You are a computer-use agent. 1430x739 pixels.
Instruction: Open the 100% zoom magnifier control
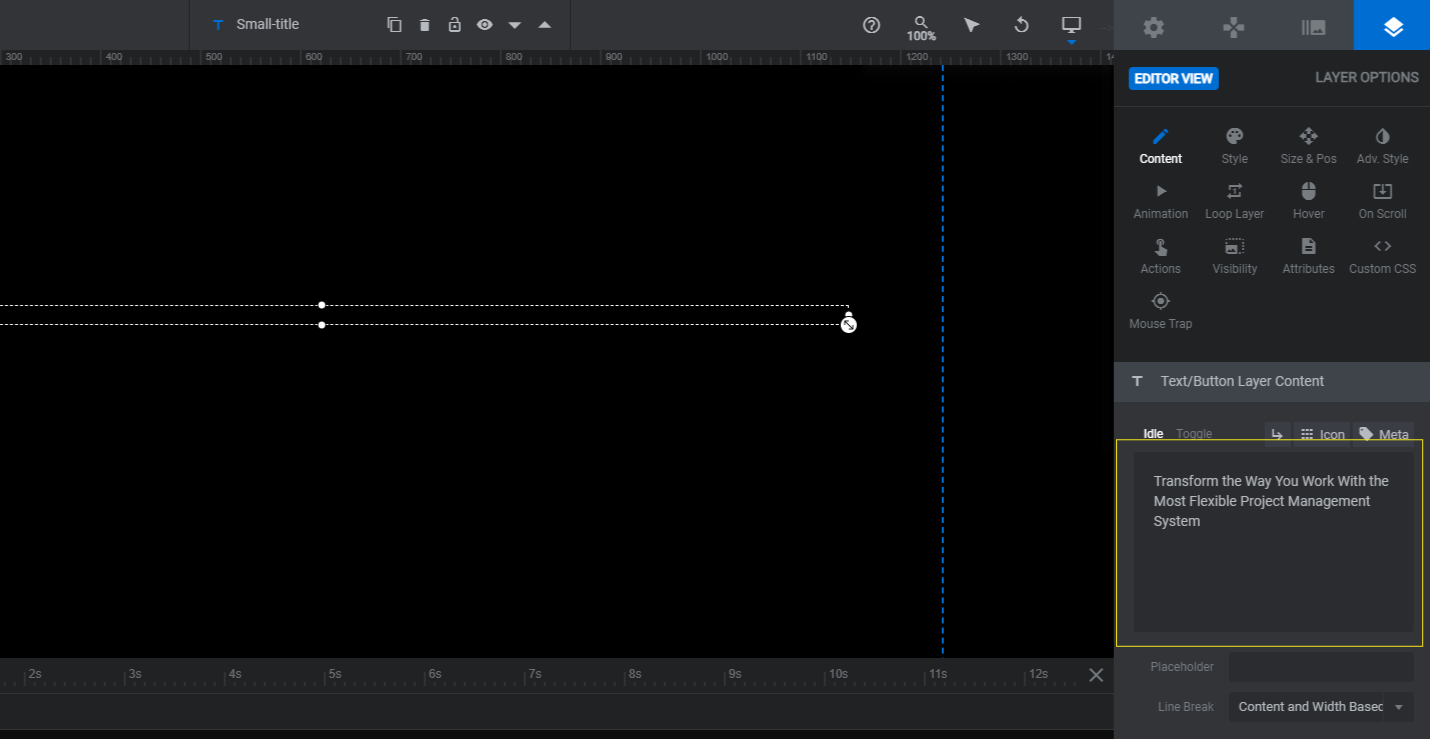pyautogui.click(x=921, y=28)
